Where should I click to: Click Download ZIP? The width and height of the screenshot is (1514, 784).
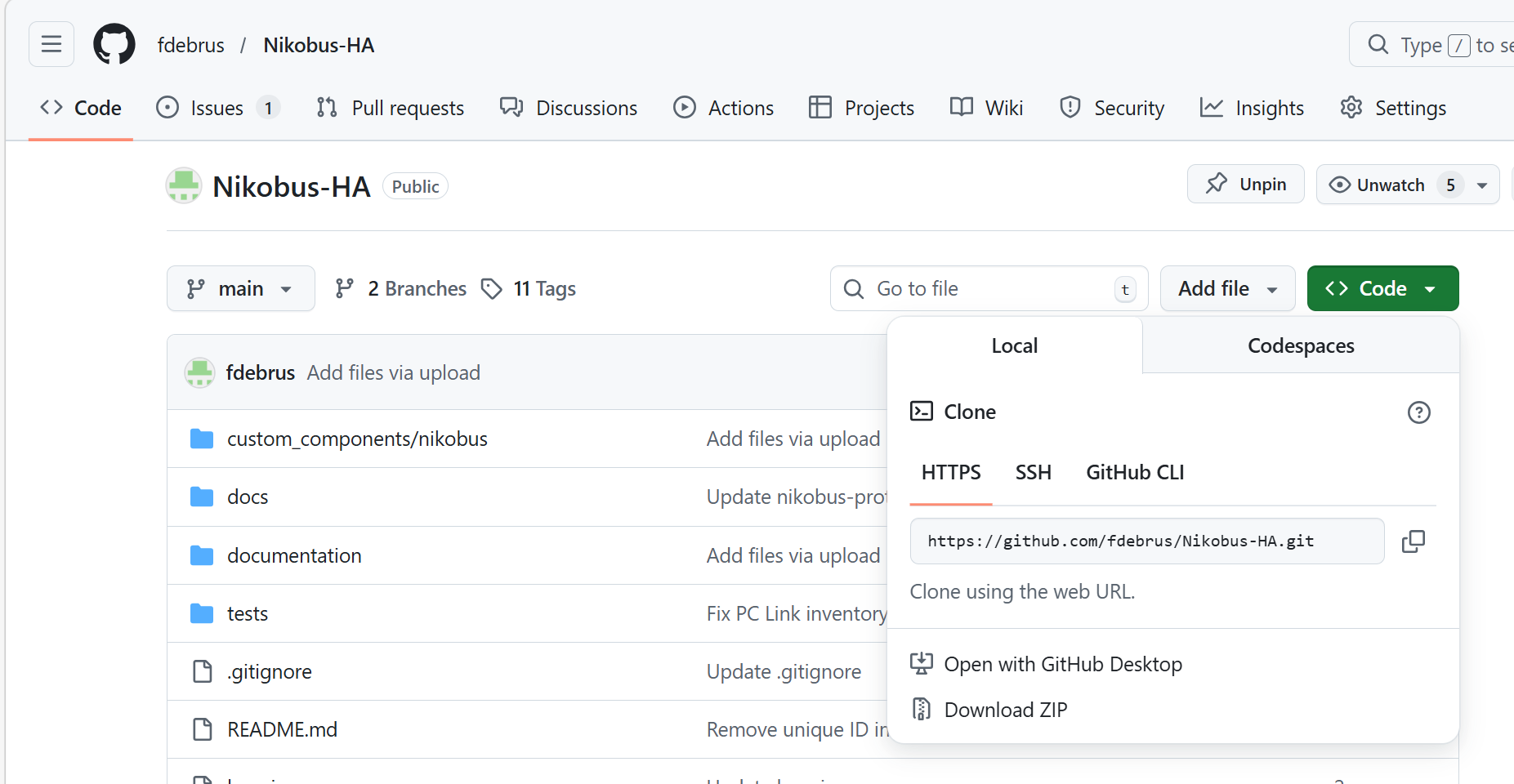pyautogui.click(x=1005, y=710)
